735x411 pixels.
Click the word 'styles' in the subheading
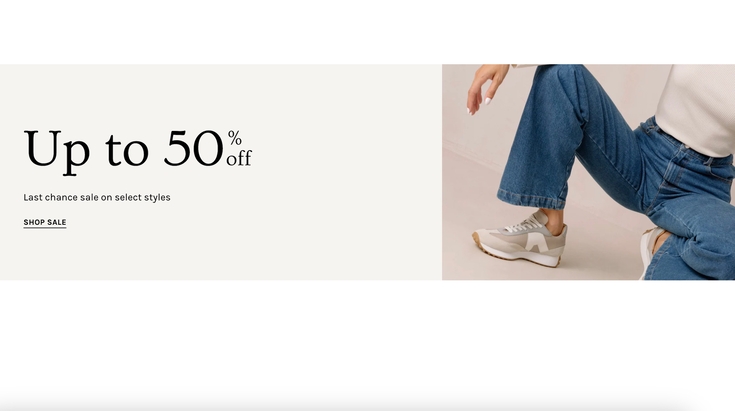157,198
